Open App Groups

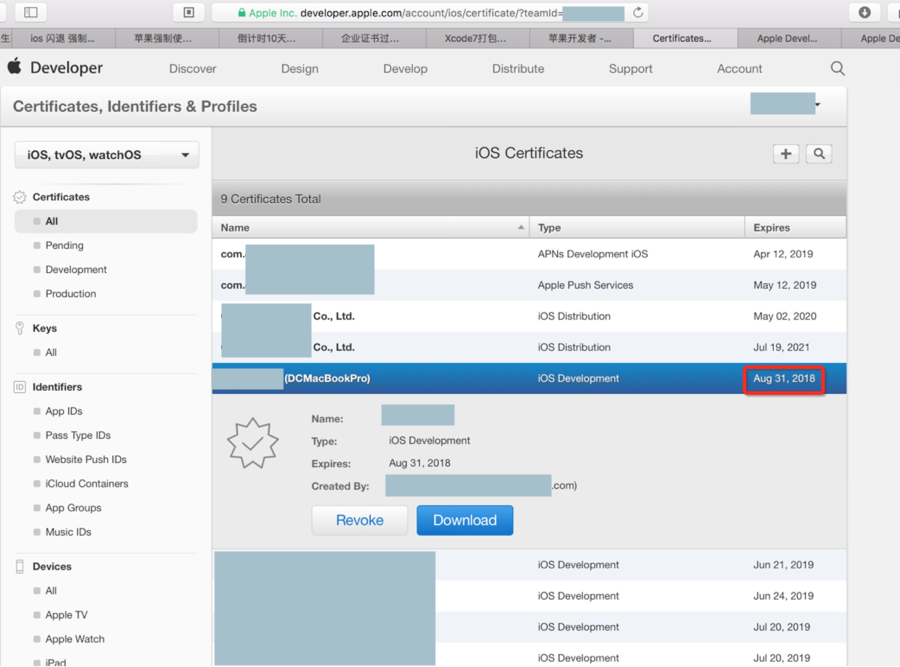coord(73,507)
